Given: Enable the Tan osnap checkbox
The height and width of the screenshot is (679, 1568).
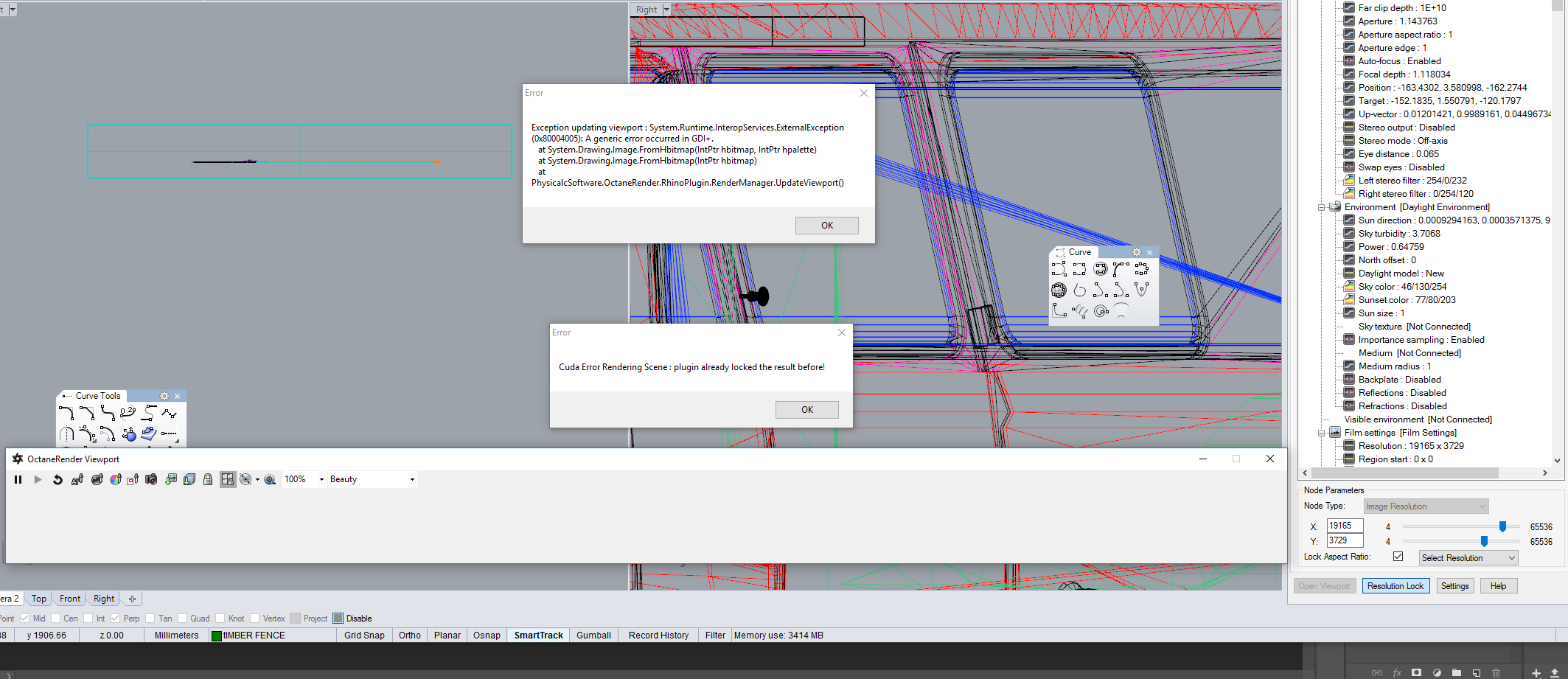Looking at the screenshot, I should coord(150,619).
